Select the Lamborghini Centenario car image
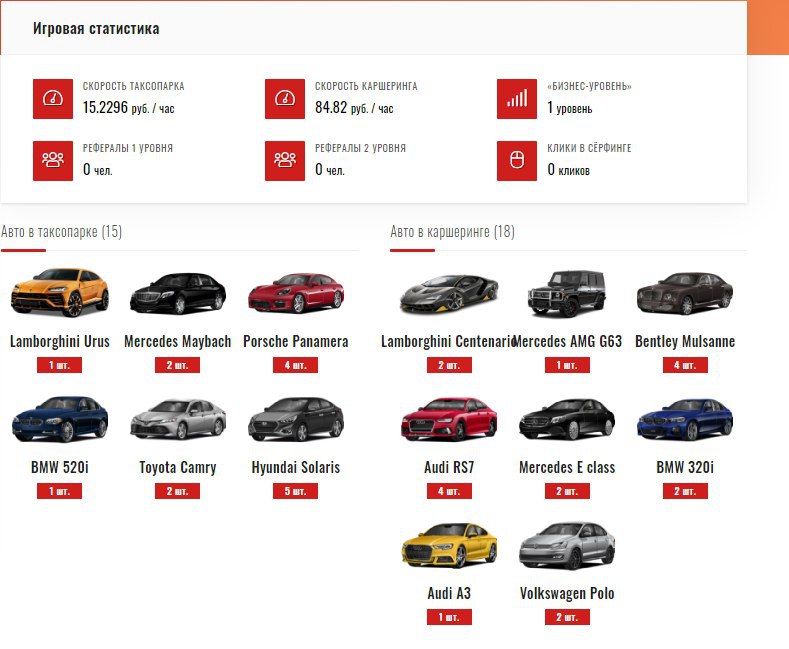Screen dimensions: 789x649 pos(449,294)
